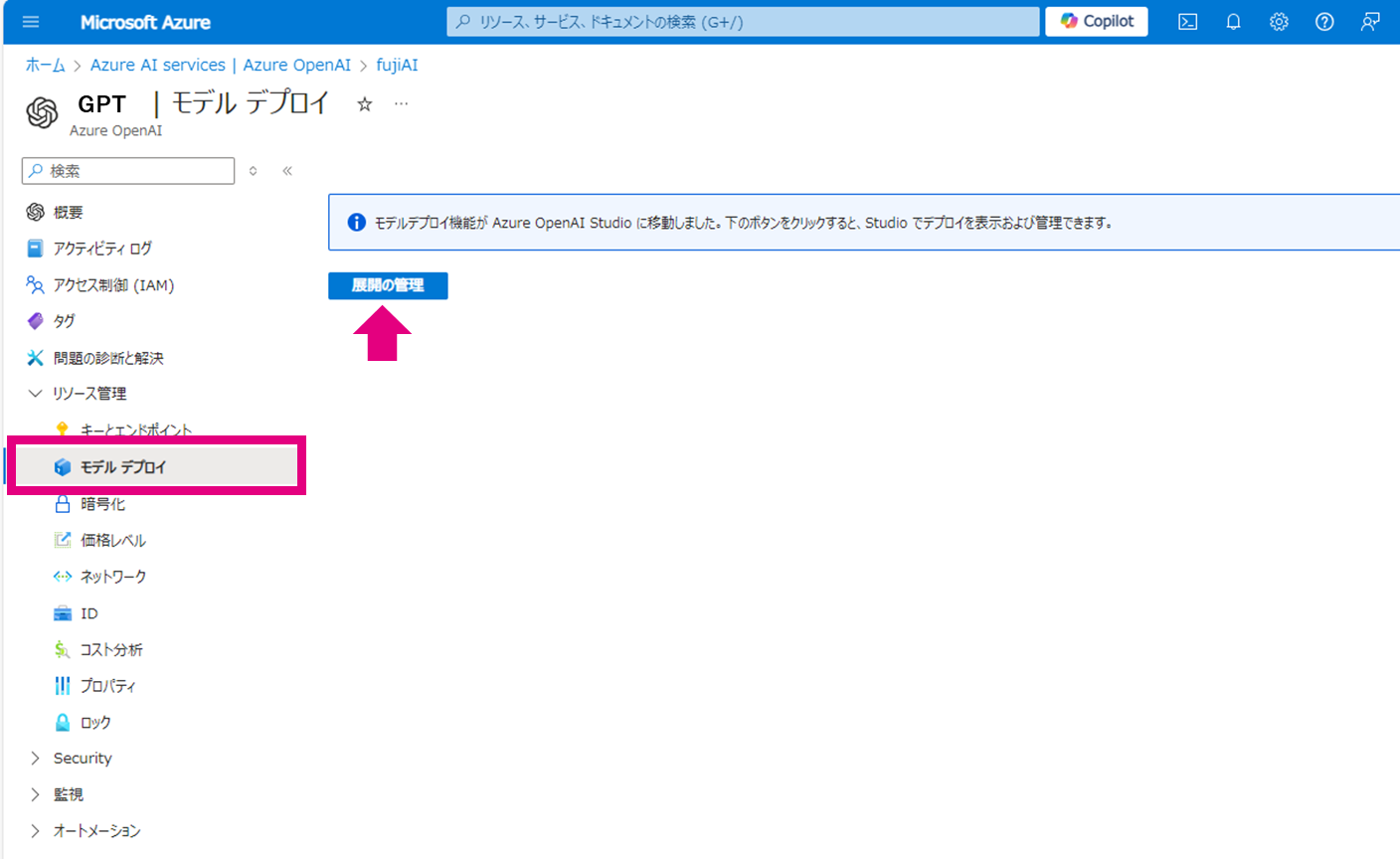Open ネットワーク settings

click(x=113, y=577)
